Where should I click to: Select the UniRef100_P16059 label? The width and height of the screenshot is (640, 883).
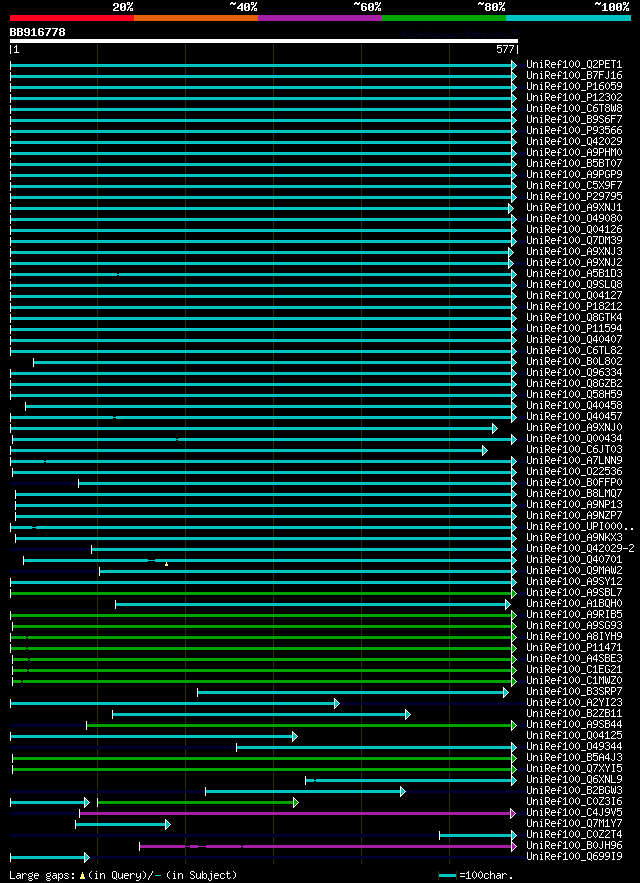pos(574,87)
